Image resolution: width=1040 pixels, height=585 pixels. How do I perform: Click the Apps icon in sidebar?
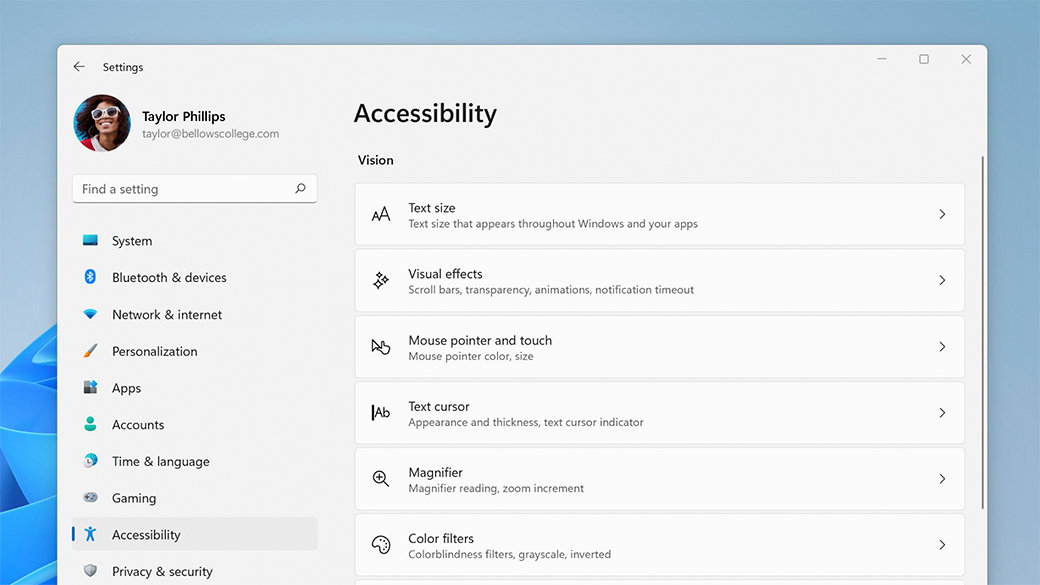(x=90, y=387)
